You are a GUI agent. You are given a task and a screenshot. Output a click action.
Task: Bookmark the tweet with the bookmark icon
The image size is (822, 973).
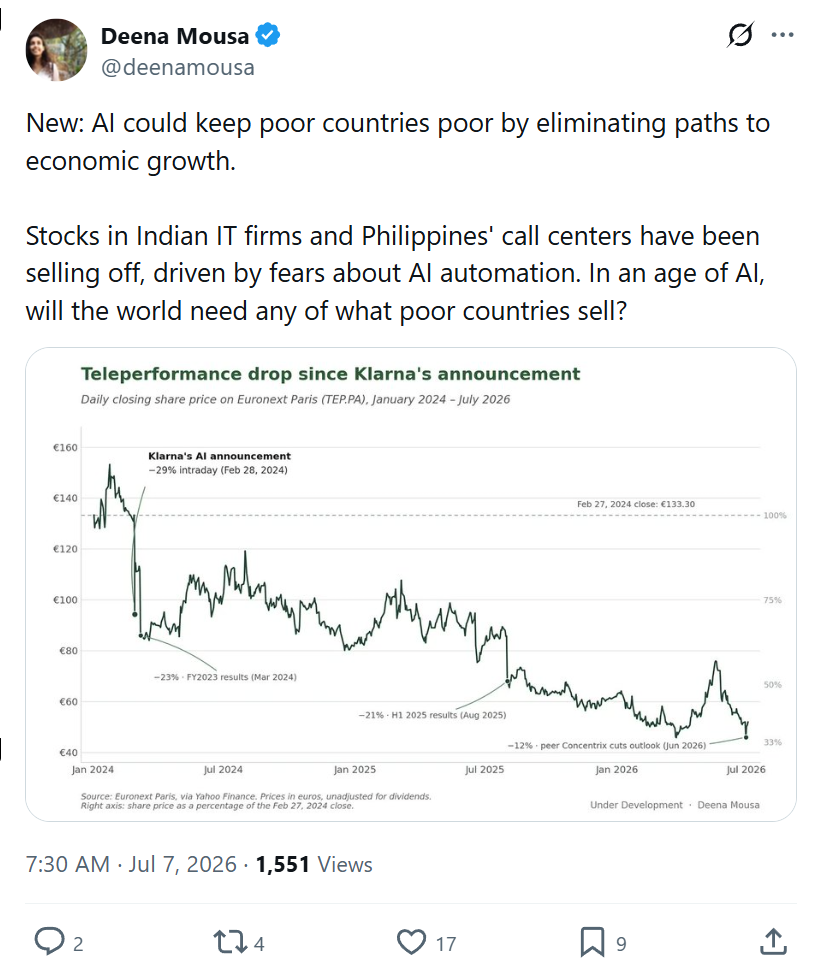point(592,942)
